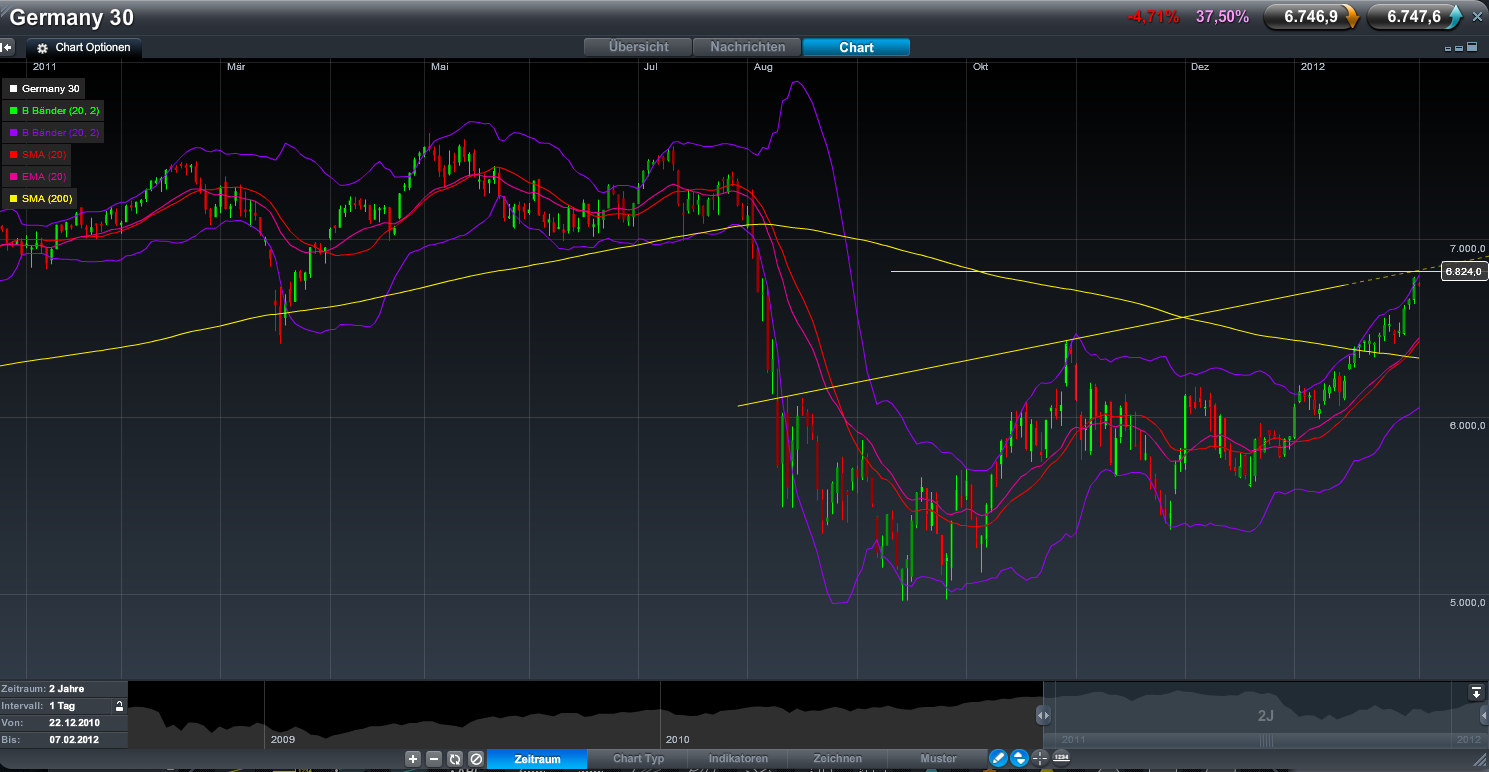Click the Germany 30 swatch in legend
This screenshot has width=1489, height=772.
[13, 89]
